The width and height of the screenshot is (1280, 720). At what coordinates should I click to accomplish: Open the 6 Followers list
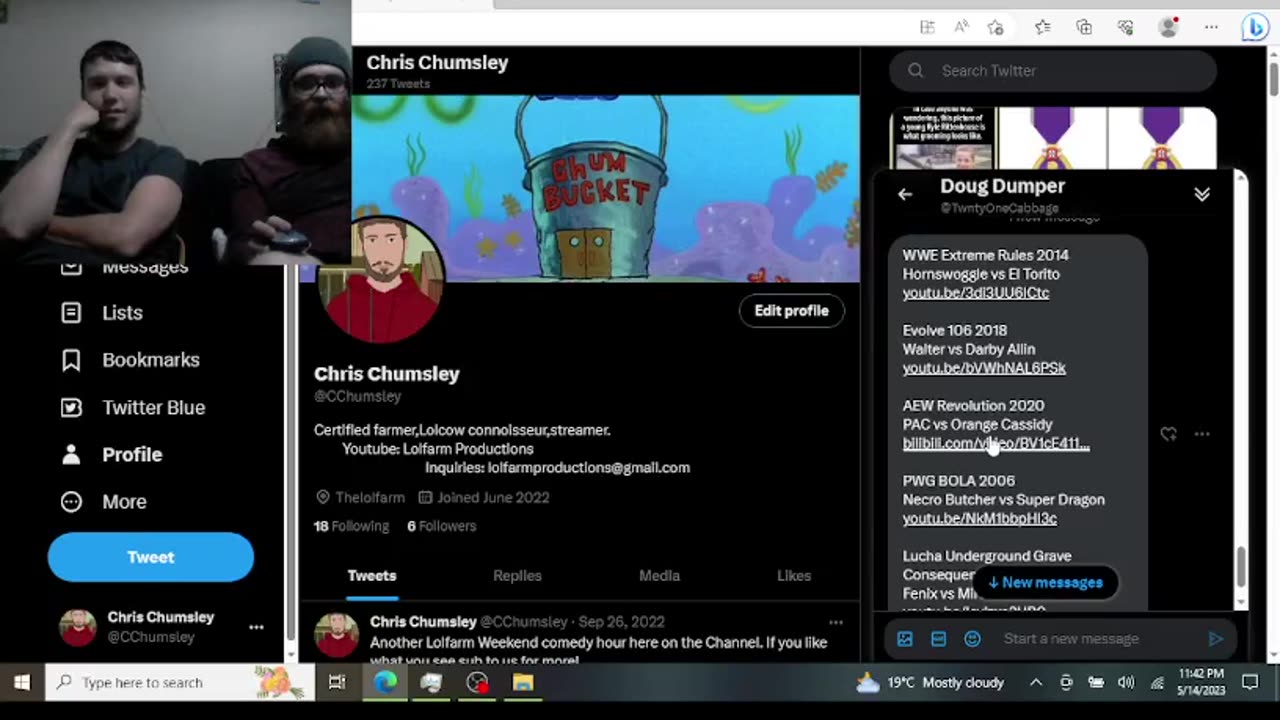441,526
